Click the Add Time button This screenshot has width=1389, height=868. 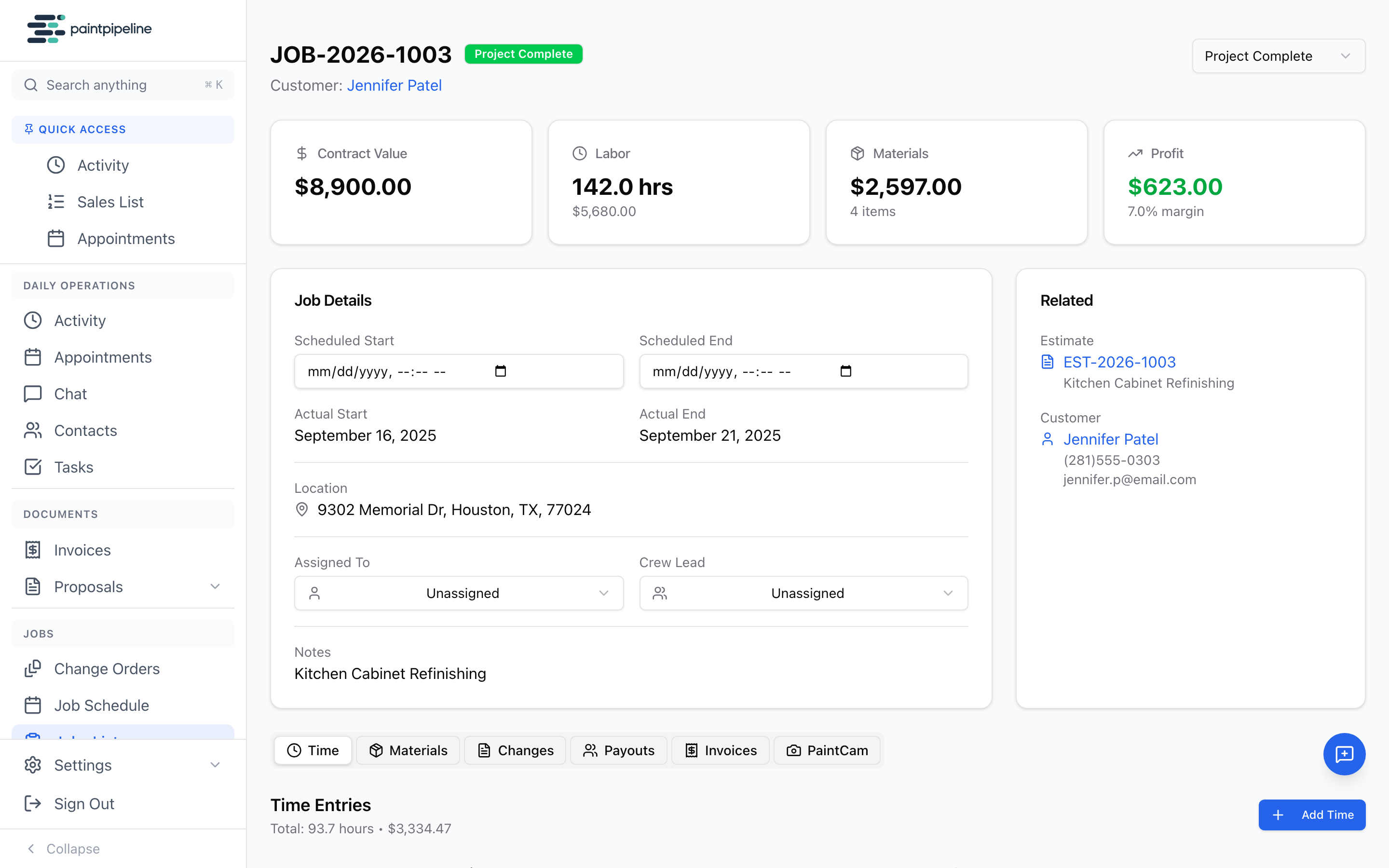(x=1311, y=814)
